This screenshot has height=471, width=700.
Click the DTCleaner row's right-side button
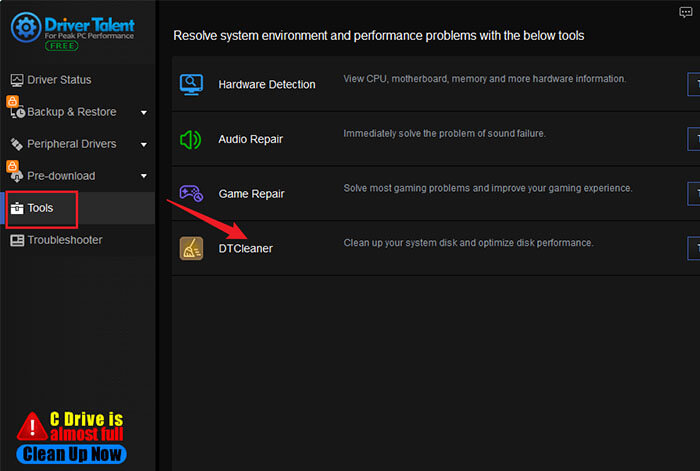coord(693,248)
